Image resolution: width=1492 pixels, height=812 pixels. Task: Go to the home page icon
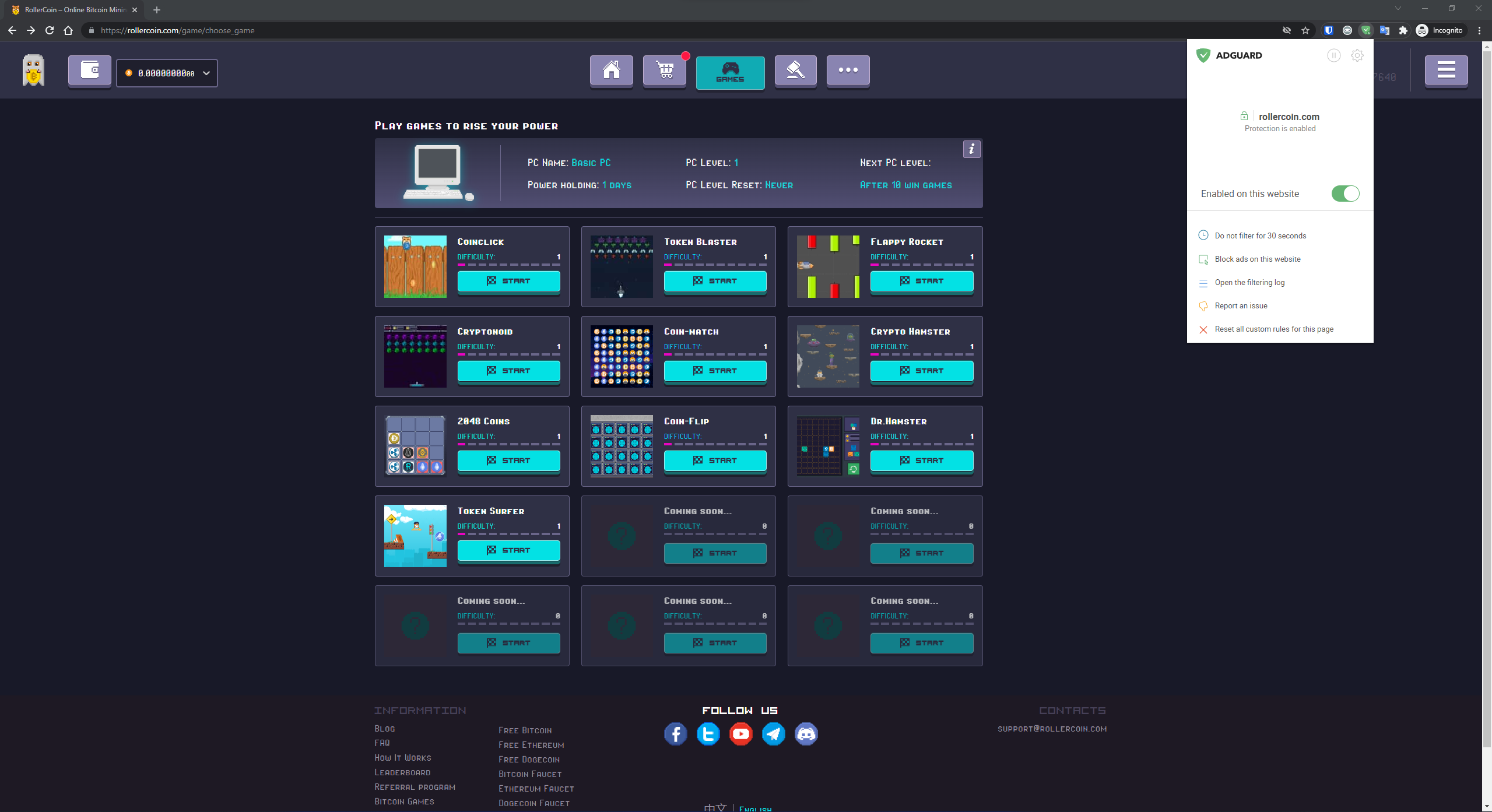pyautogui.click(x=611, y=71)
